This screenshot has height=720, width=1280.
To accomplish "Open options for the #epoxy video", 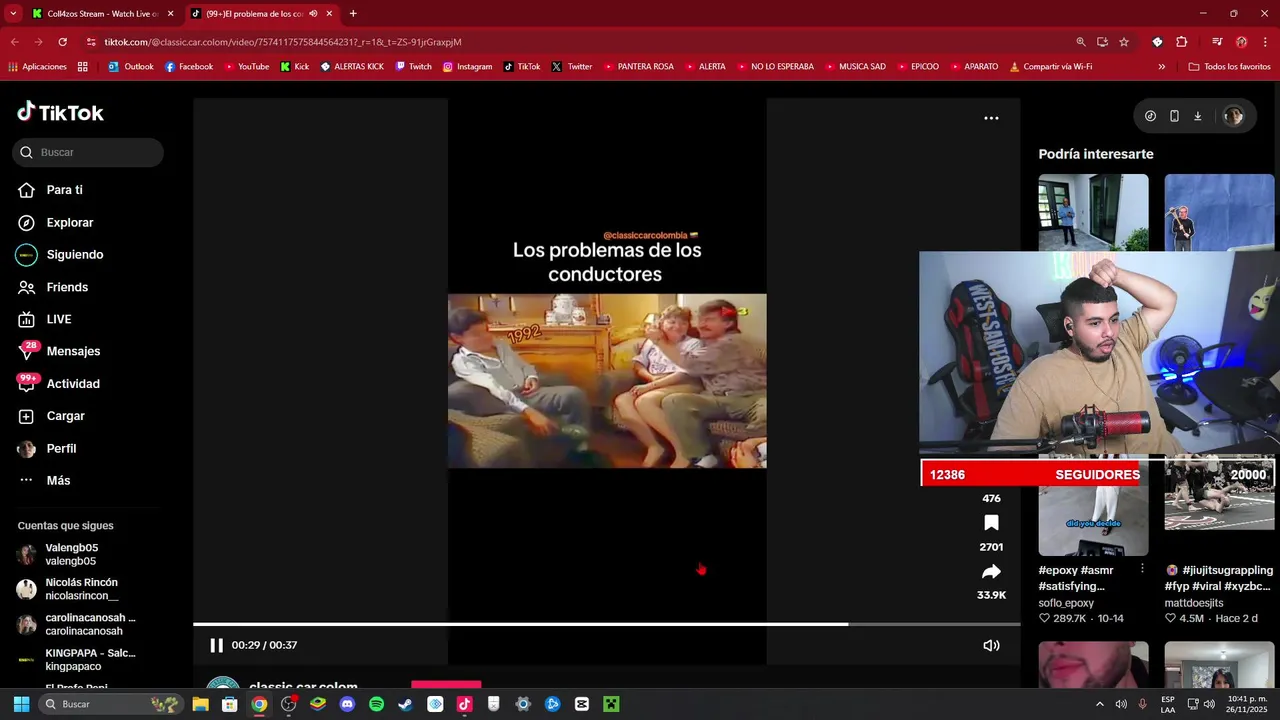I will point(1142,569).
